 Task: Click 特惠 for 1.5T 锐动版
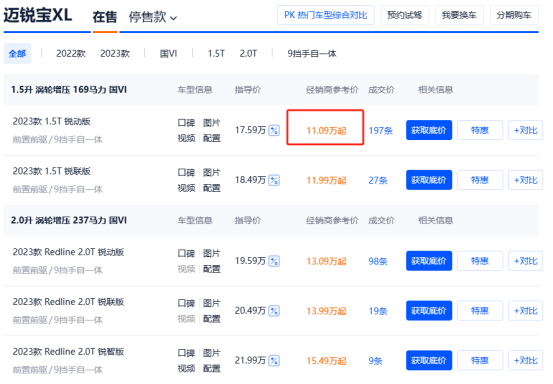480,130
